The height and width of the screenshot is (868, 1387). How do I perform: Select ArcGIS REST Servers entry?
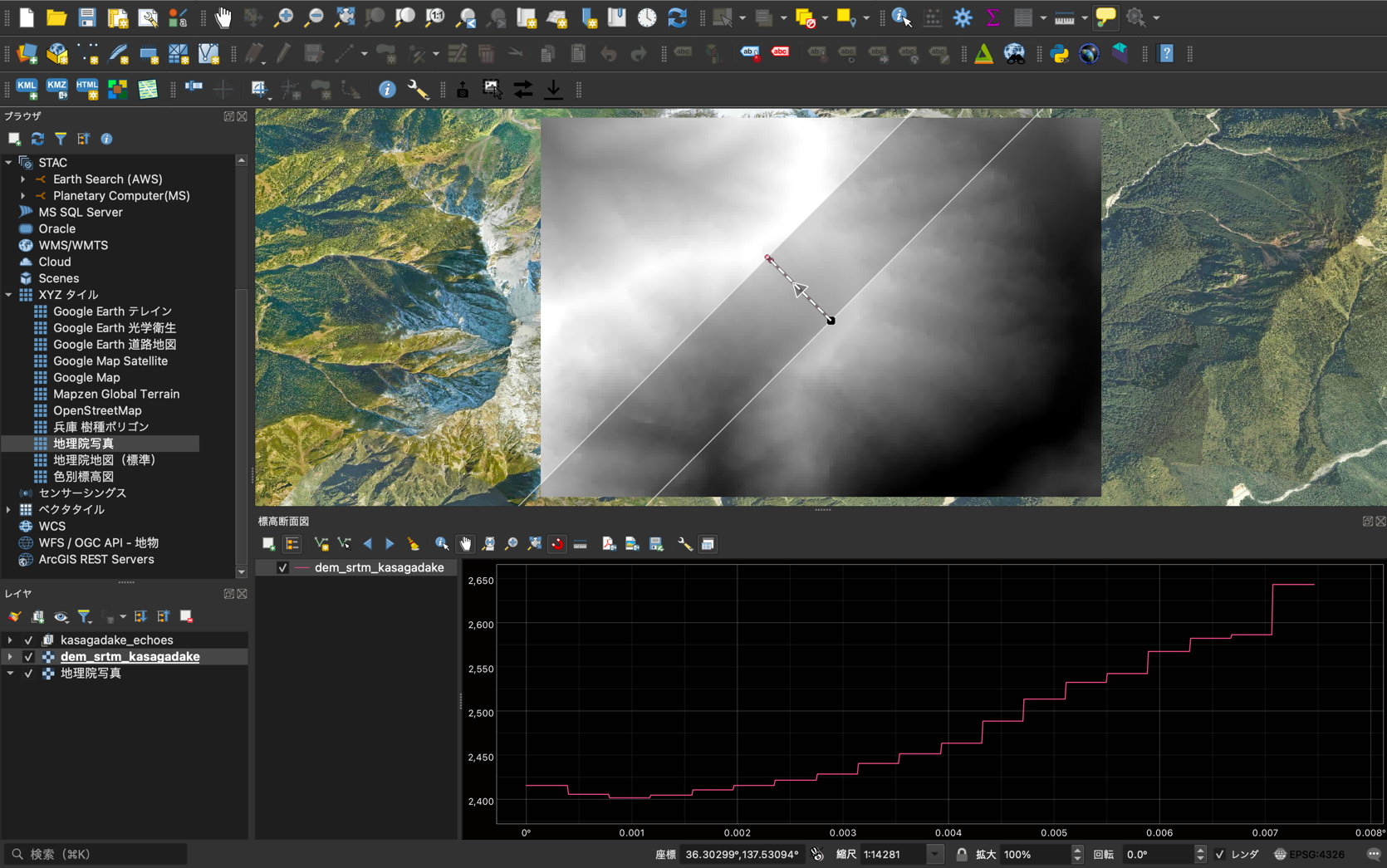(96, 560)
